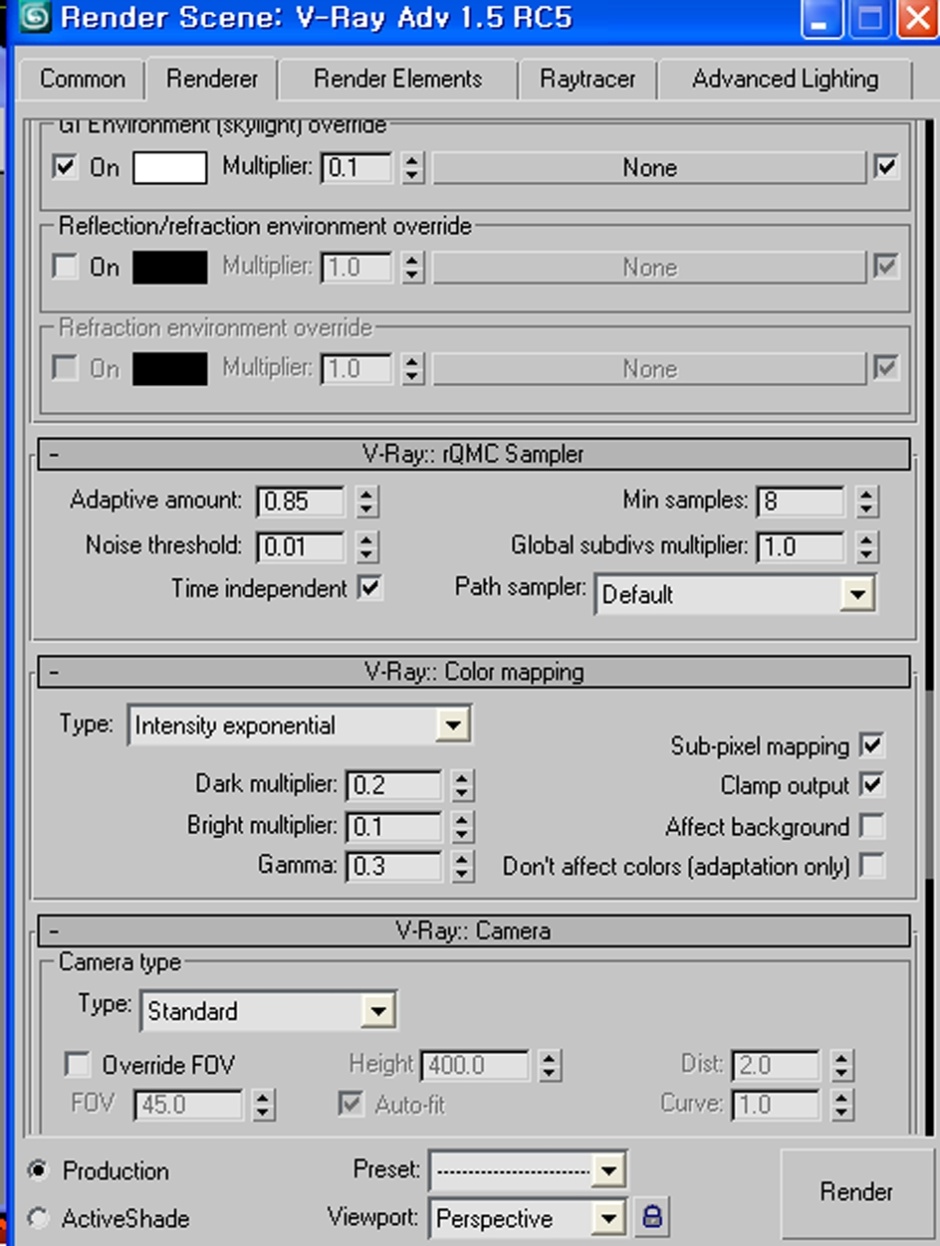This screenshot has height=1246, width=940.
Task: Open the Color mapping Type dropdown
Action: [299, 725]
